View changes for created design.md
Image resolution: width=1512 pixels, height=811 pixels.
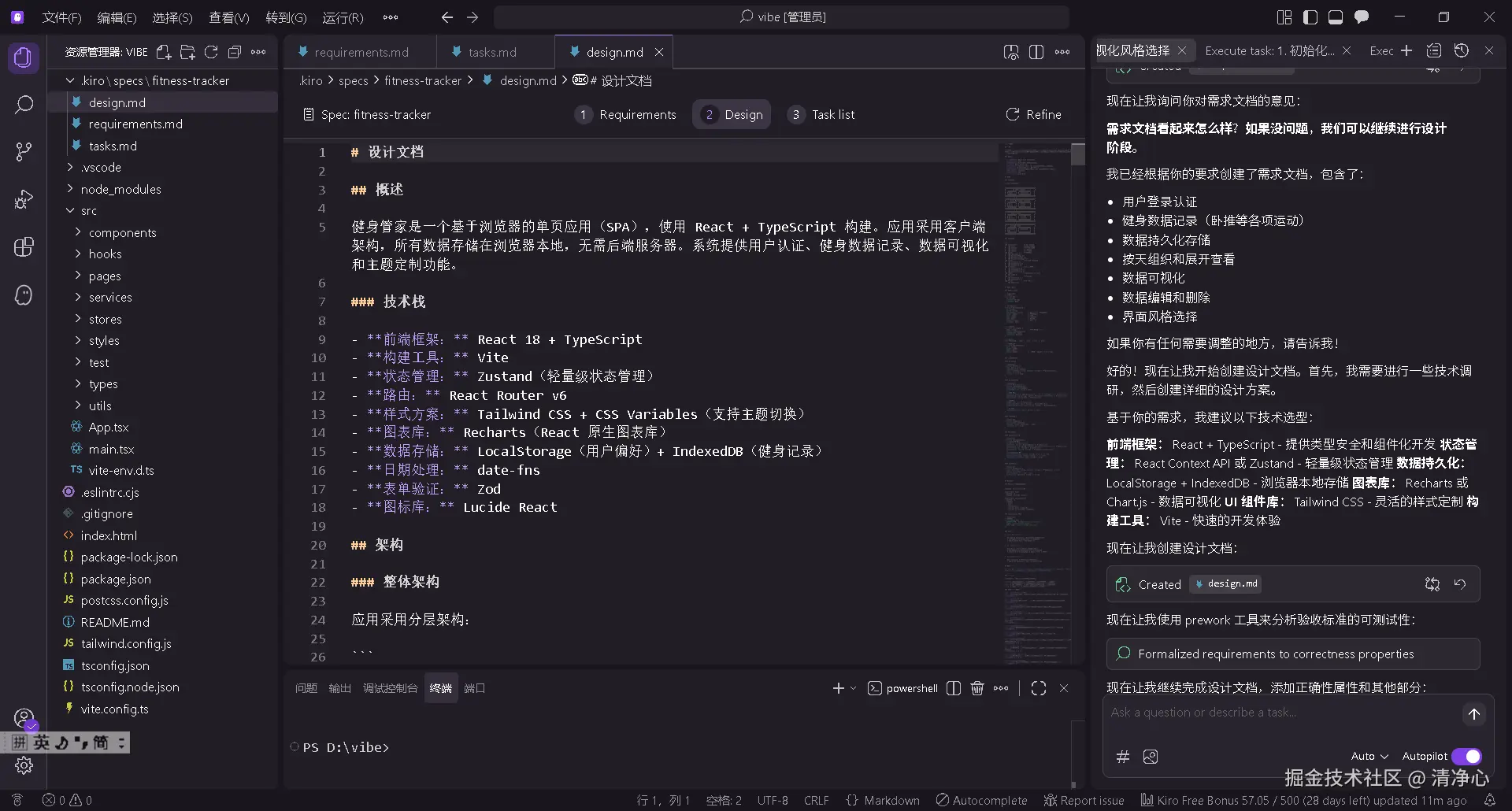coord(1432,584)
